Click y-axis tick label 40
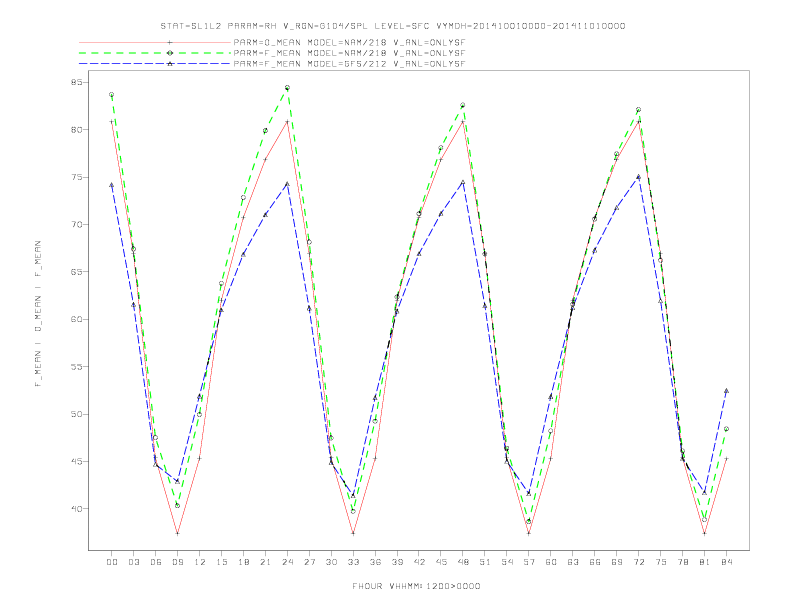This screenshot has height=612, width=792. pyautogui.click(x=76, y=508)
